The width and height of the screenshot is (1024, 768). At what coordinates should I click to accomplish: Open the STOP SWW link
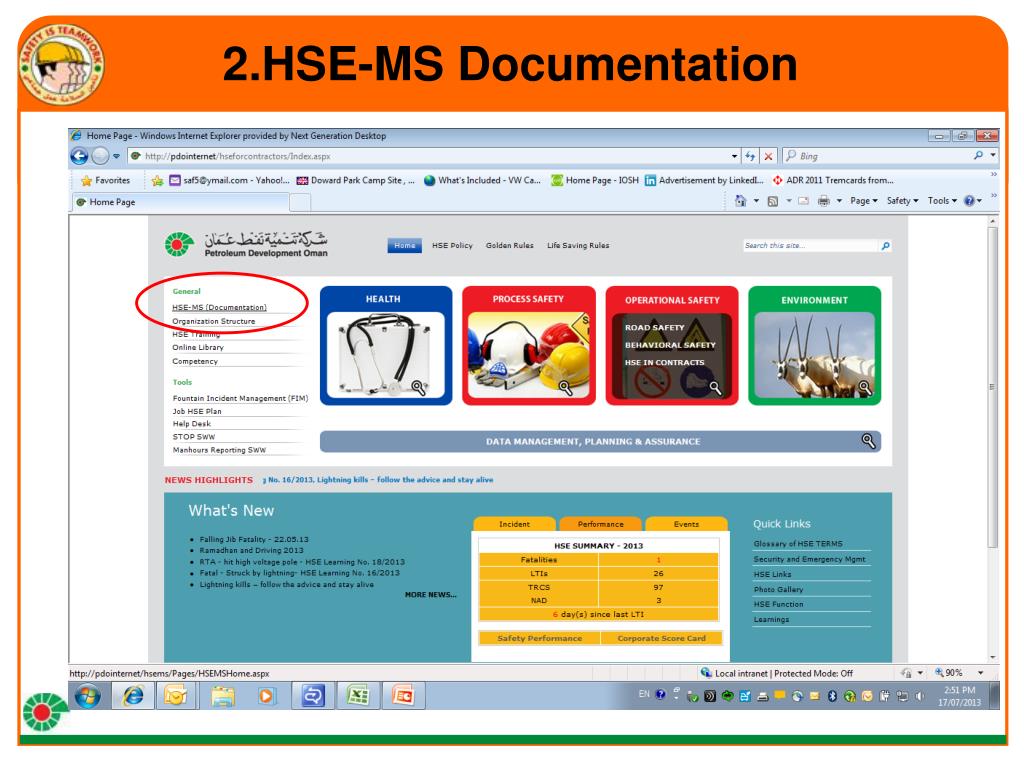(194, 437)
